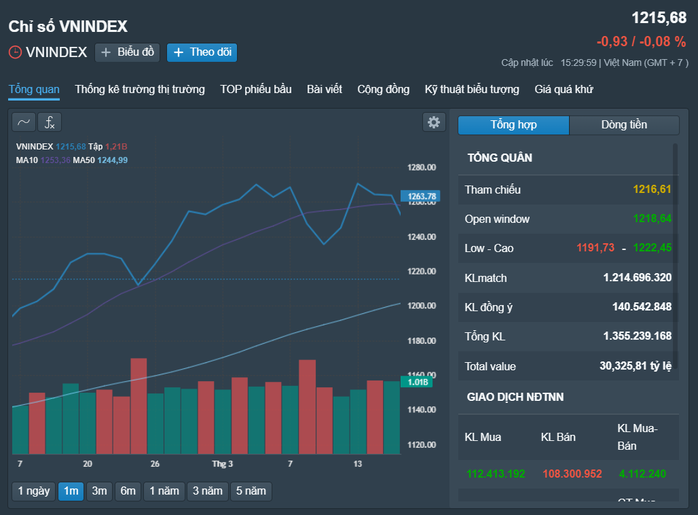The image size is (698, 515).
Task: Click the Theo dõi follow button
Action: click(202, 53)
